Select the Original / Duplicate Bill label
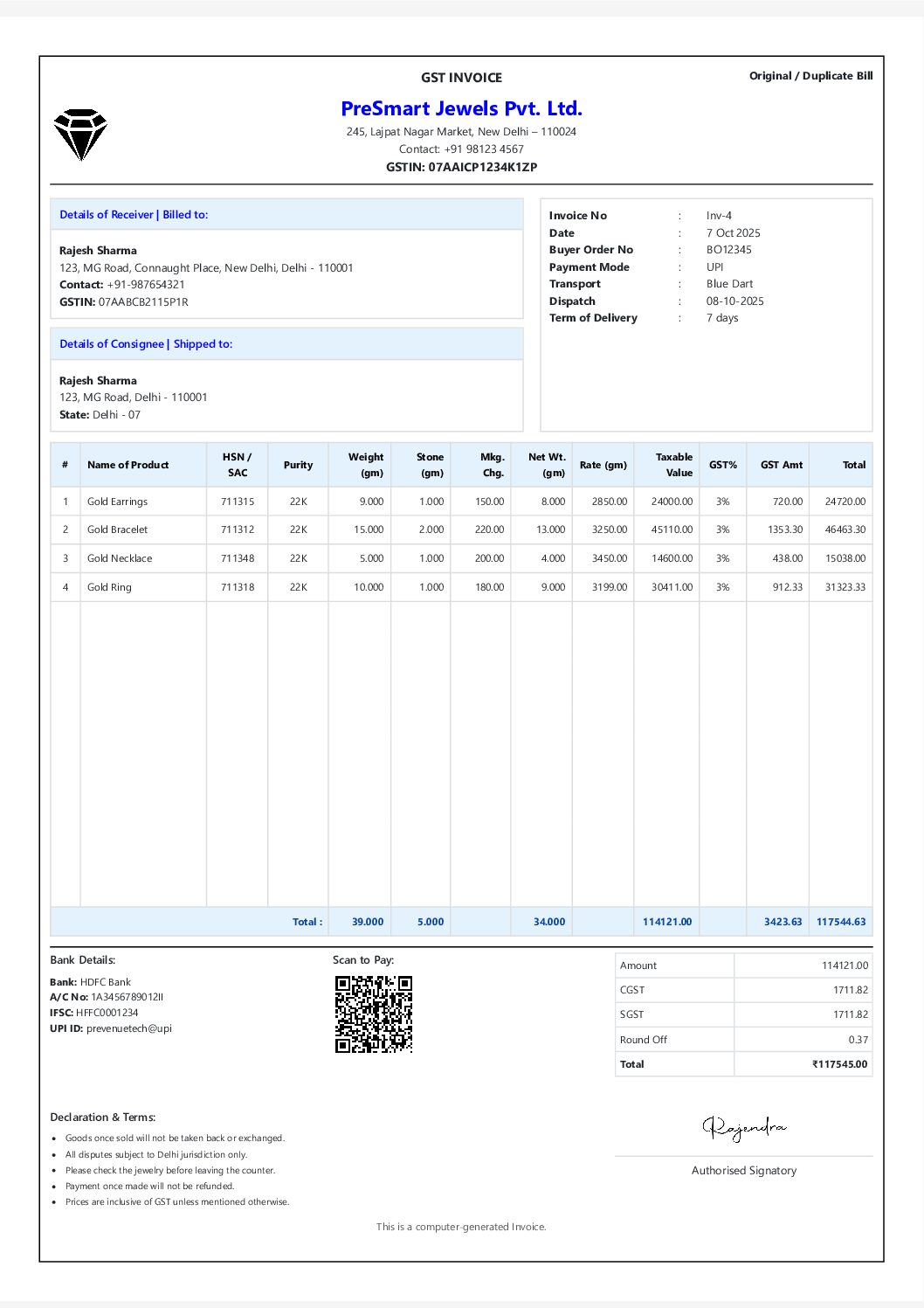This screenshot has width=924, height=1308. click(810, 76)
